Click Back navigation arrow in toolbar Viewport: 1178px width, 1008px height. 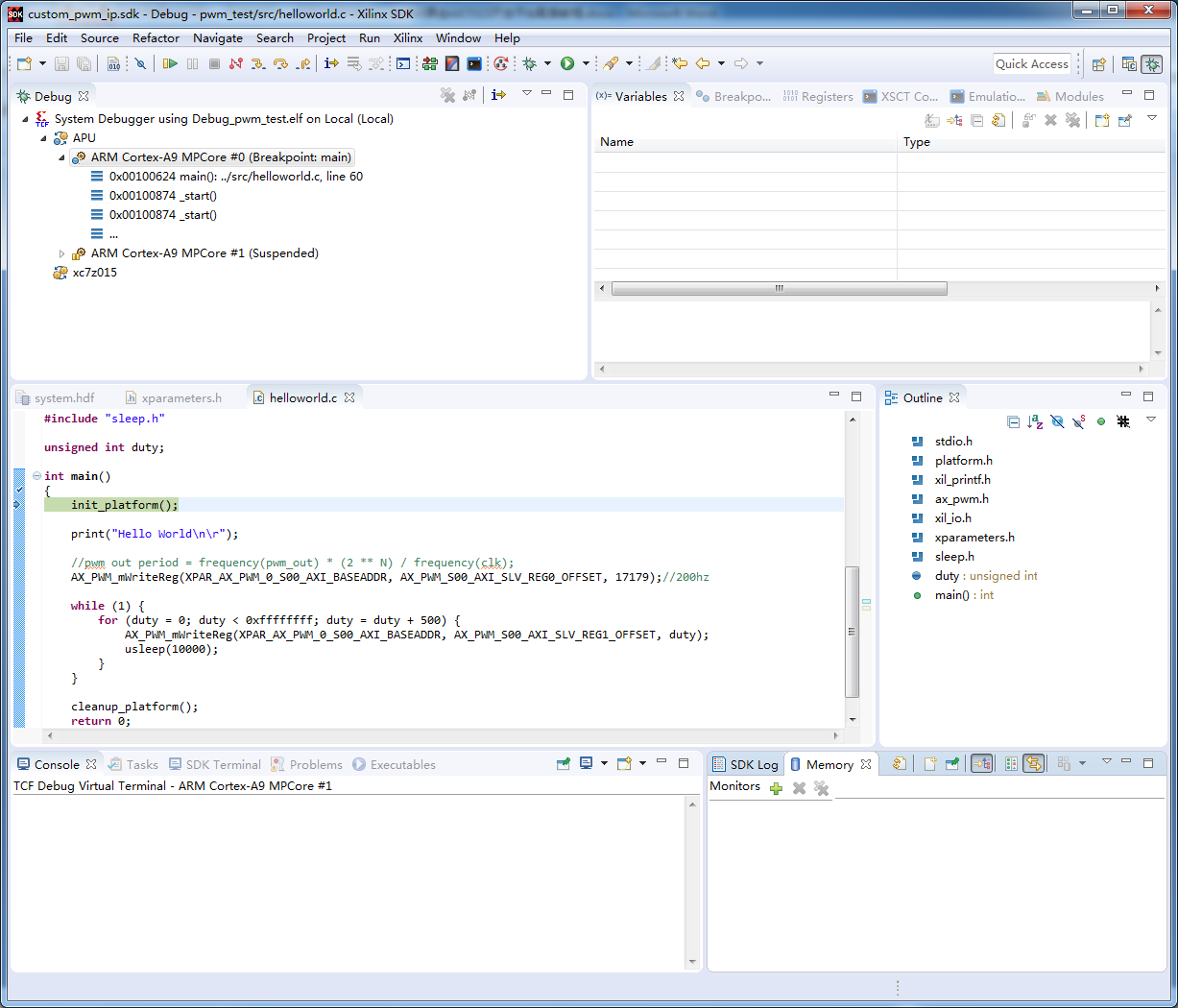tap(703, 63)
